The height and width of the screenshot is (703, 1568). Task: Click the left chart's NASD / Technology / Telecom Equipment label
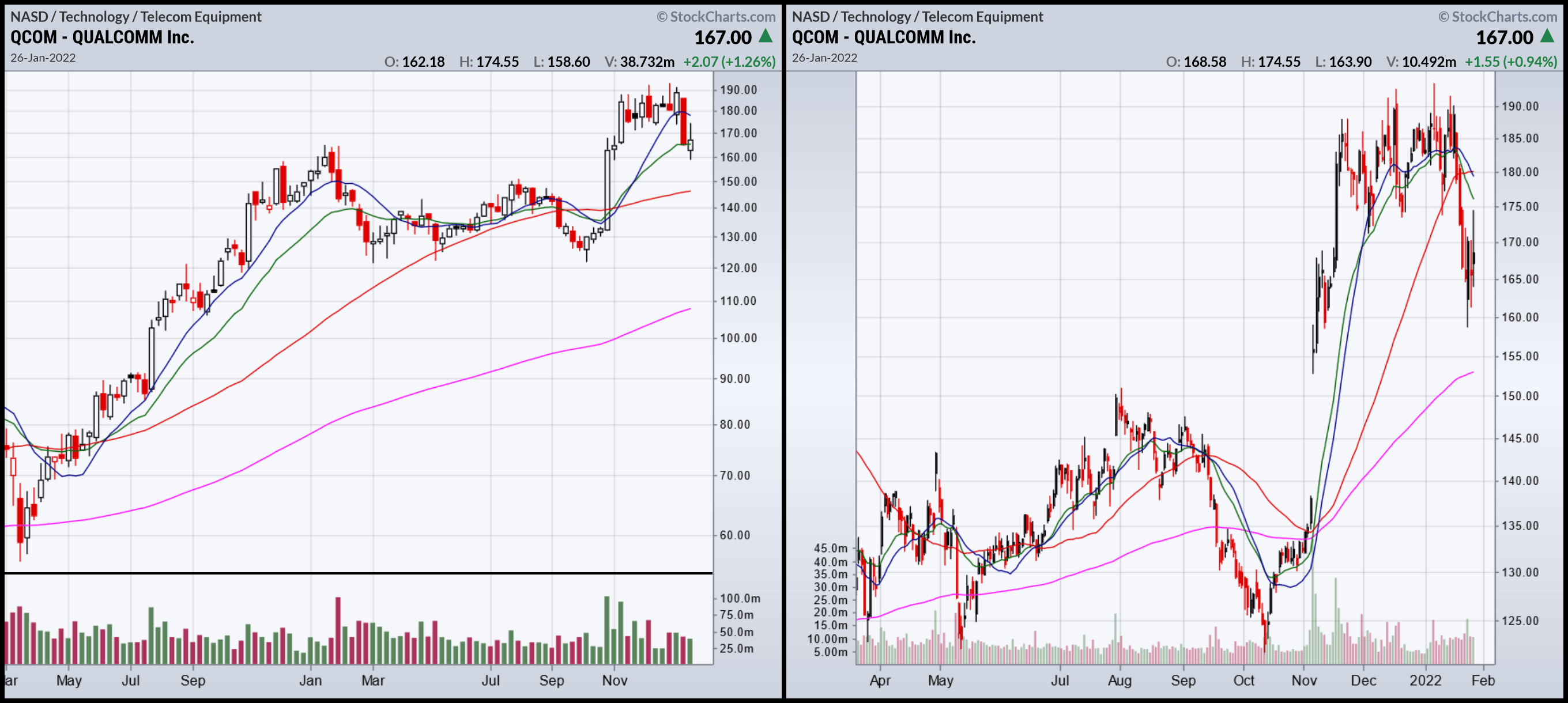[135, 17]
